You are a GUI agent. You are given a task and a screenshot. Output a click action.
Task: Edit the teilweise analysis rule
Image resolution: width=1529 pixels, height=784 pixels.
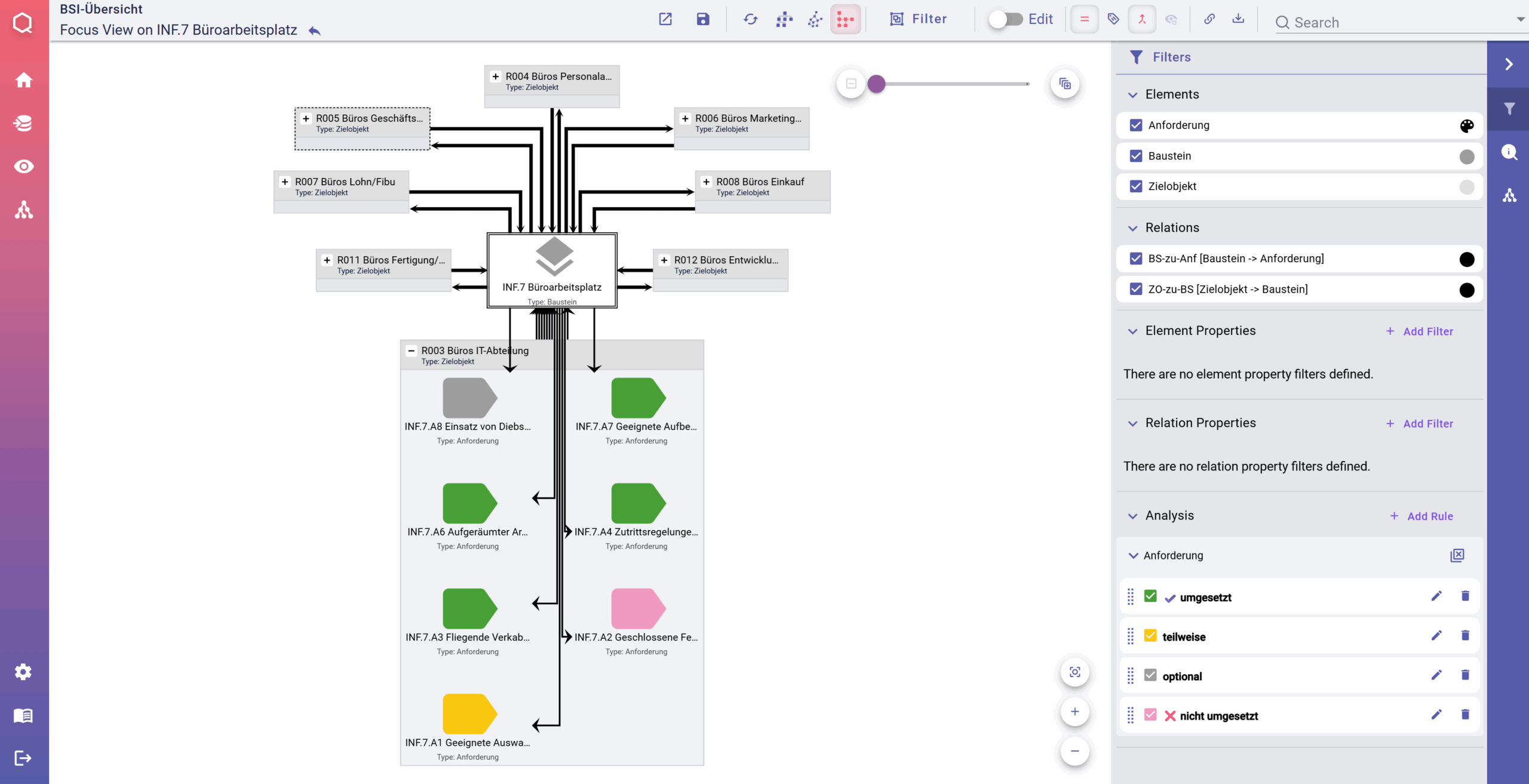pos(1436,635)
